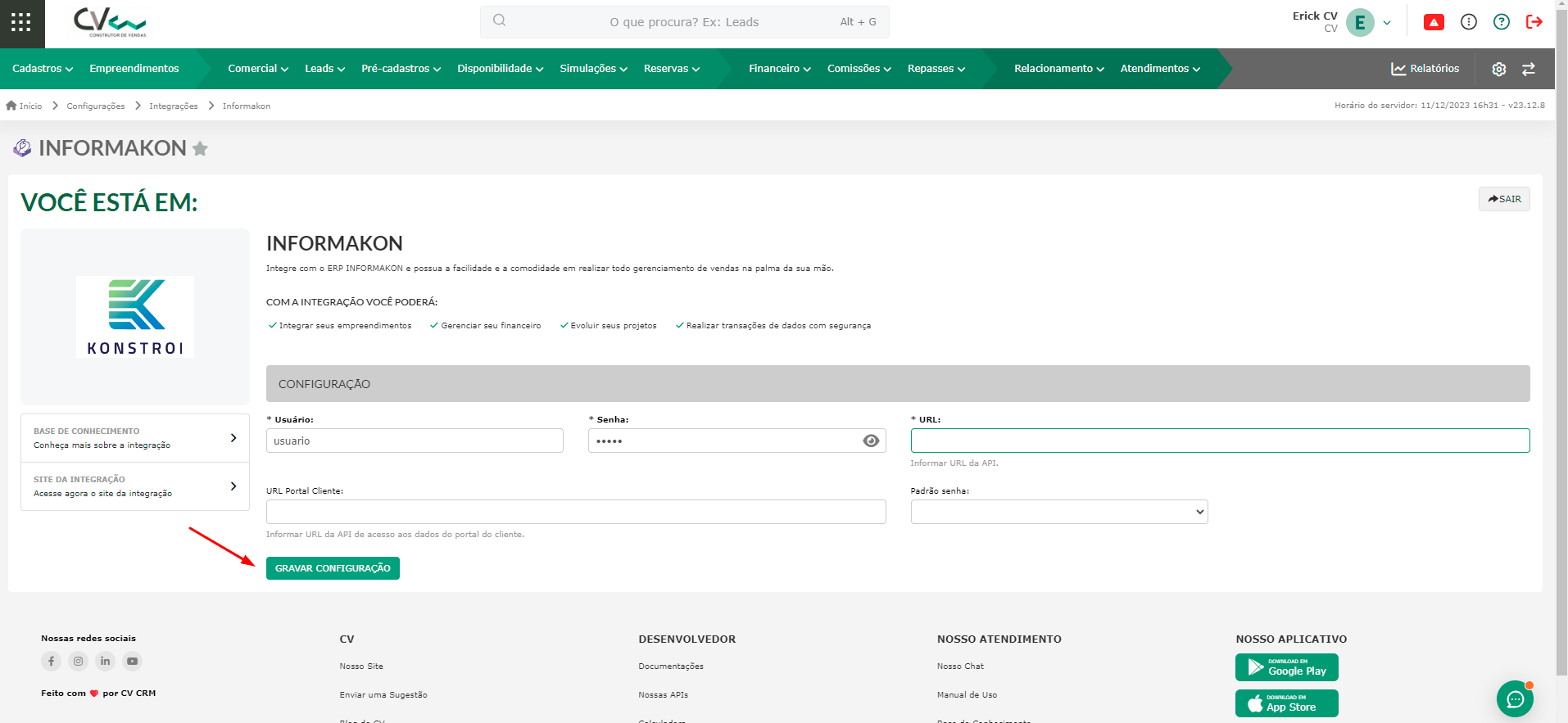Open Relatórios reports
The height and width of the screenshot is (723, 1568).
[1425, 69]
